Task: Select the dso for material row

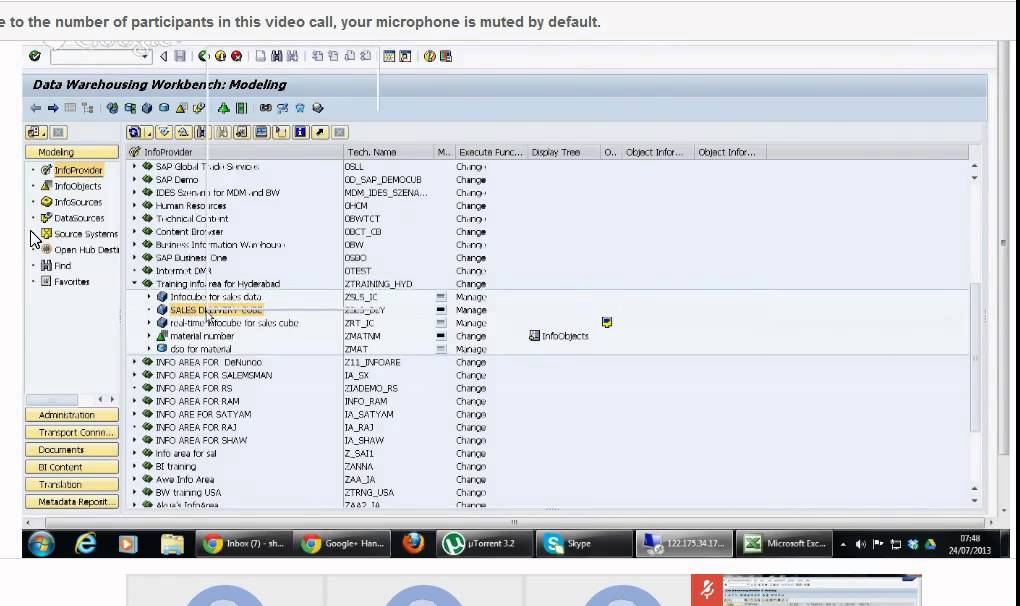Action: pyautogui.click(x=200, y=349)
